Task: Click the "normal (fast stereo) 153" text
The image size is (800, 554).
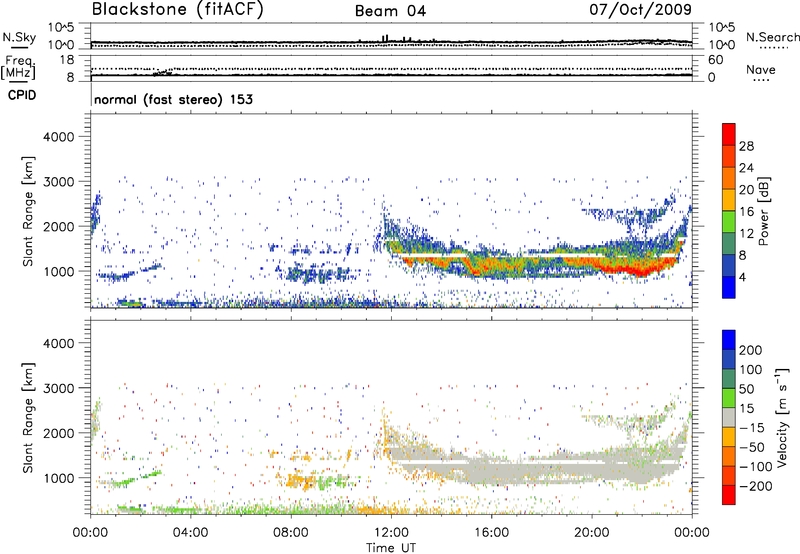Action: point(173,99)
